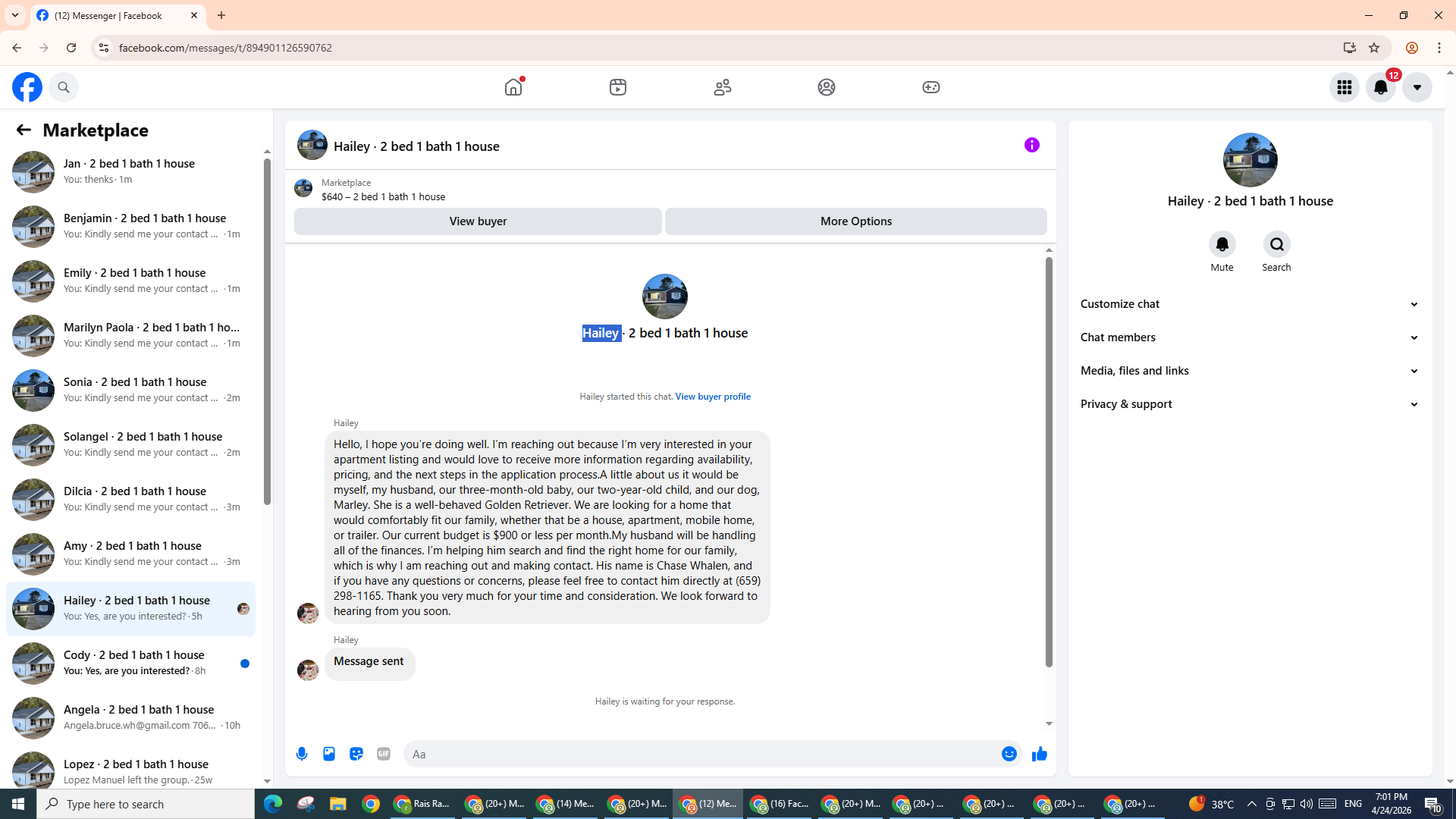Viewport: 1456px width, 819px height.
Task: Open the View buyer profile link
Action: 713,397
